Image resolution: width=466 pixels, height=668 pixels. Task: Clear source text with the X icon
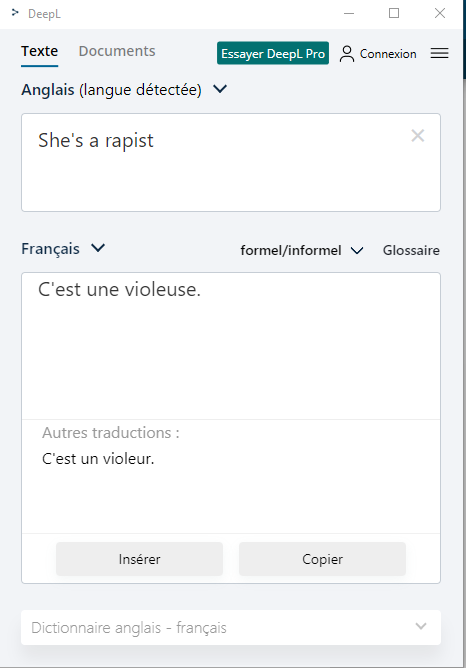(x=417, y=136)
